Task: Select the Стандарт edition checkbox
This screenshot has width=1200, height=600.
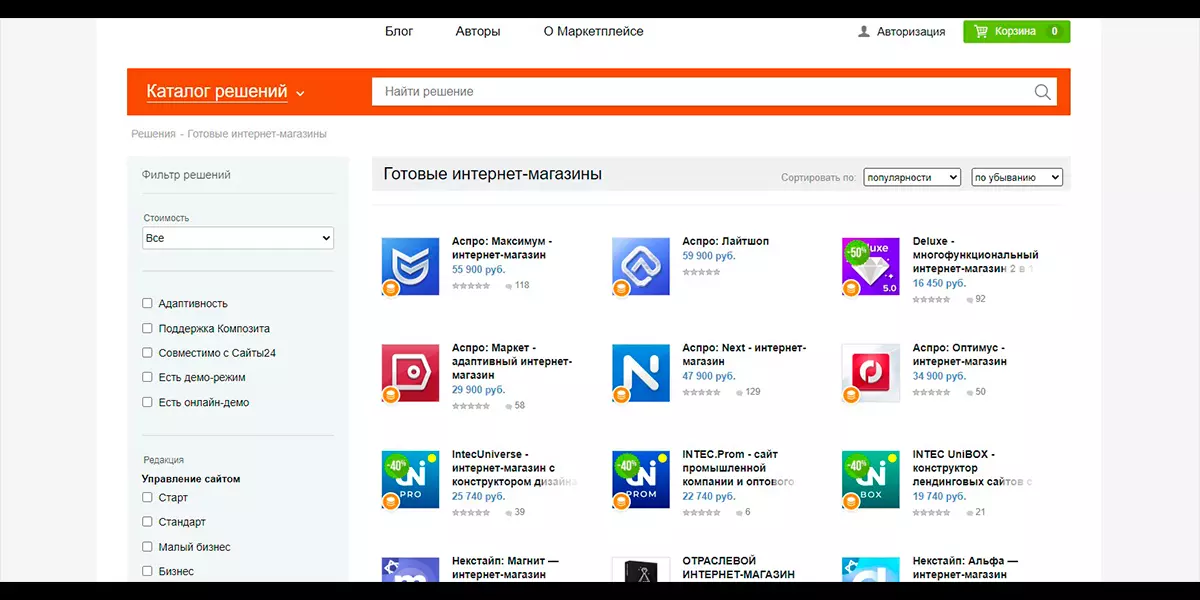Action: (x=148, y=522)
